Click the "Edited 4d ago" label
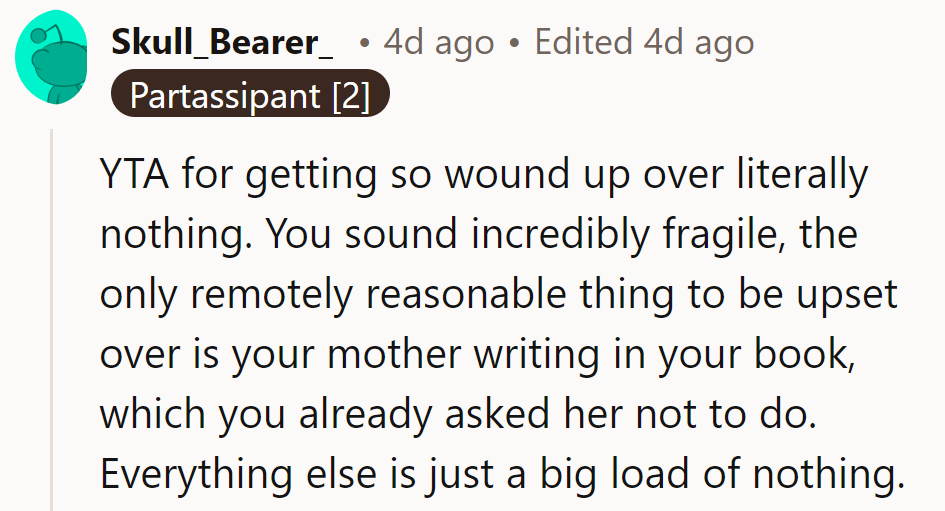The width and height of the screenshot is (945, 511). click(644, 42)
